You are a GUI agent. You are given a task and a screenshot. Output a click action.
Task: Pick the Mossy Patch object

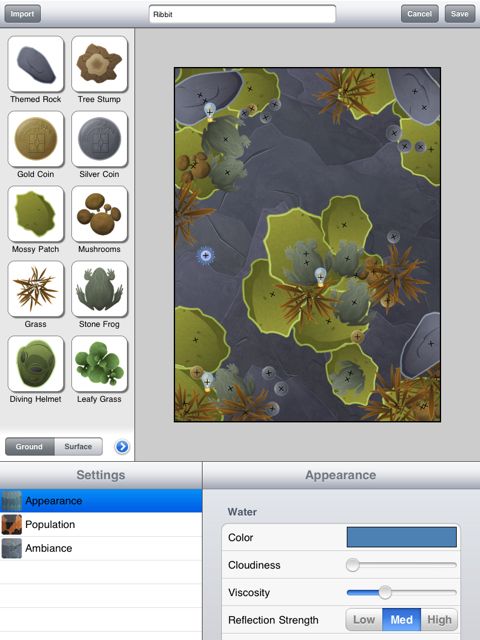pos(36,214)
